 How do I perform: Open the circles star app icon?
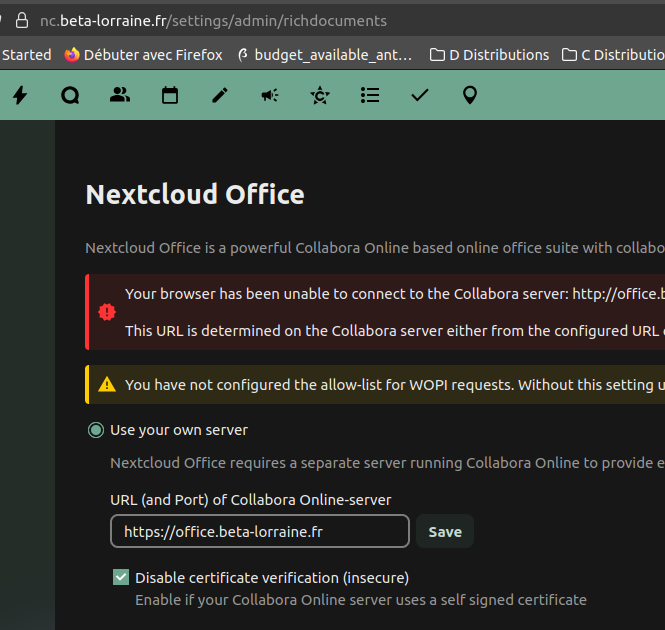coord(320,95)
